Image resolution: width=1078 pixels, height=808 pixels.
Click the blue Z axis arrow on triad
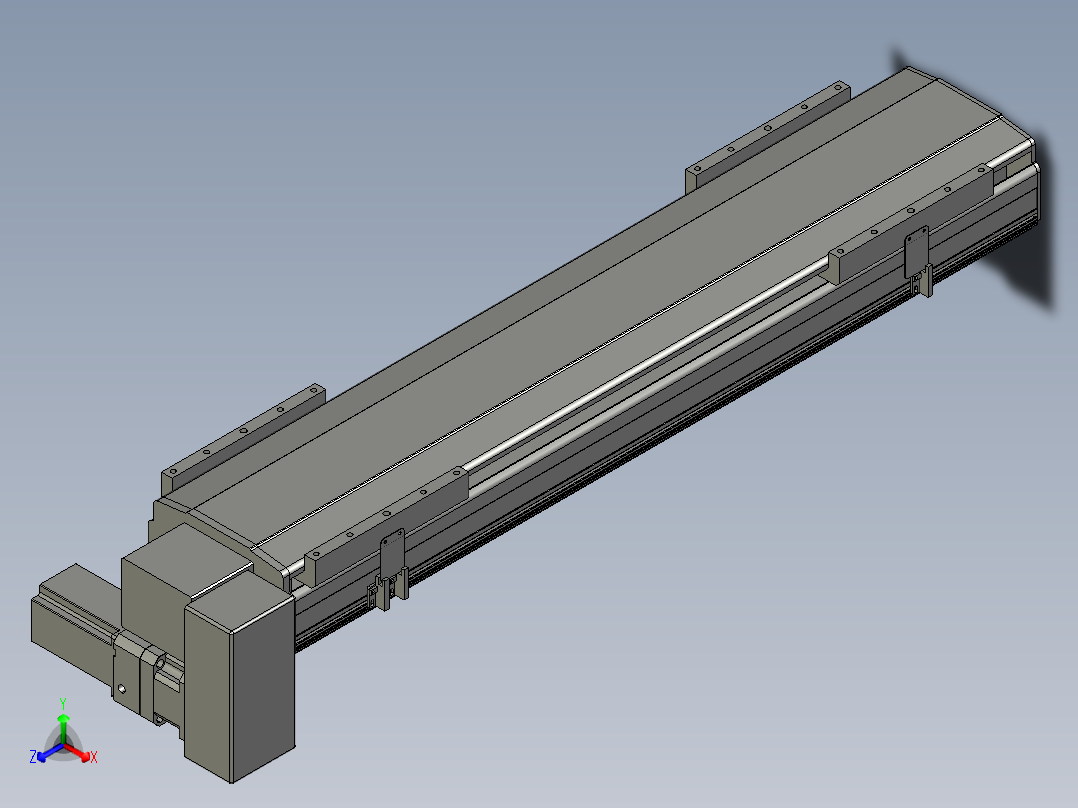pos(50,752)
